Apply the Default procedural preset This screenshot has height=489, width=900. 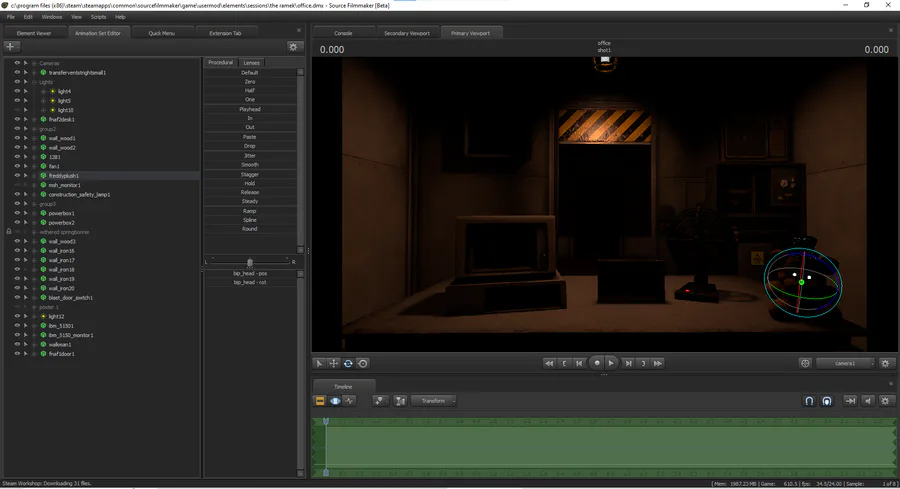[250, 73]
